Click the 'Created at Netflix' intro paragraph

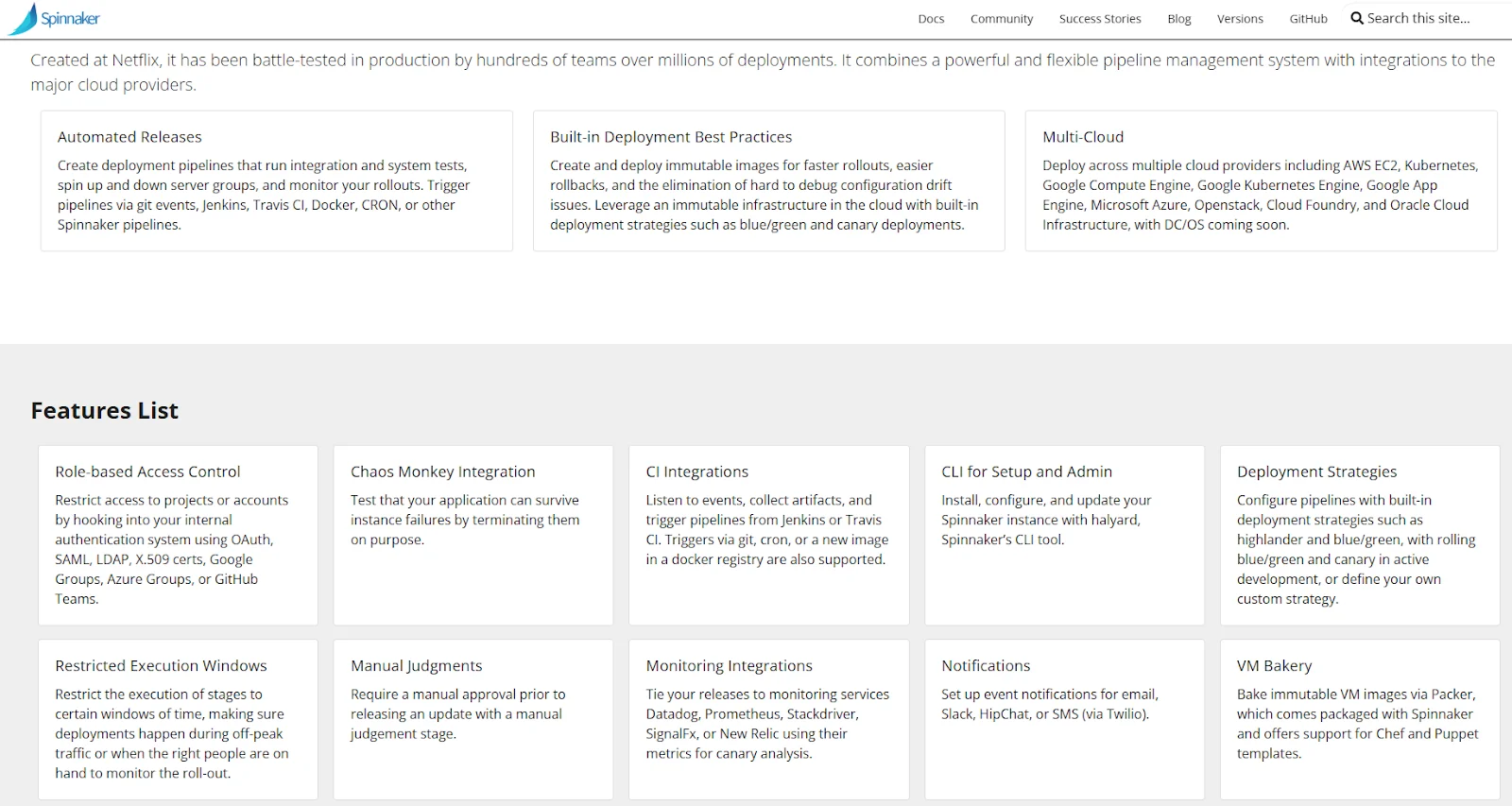click(763, 72)
